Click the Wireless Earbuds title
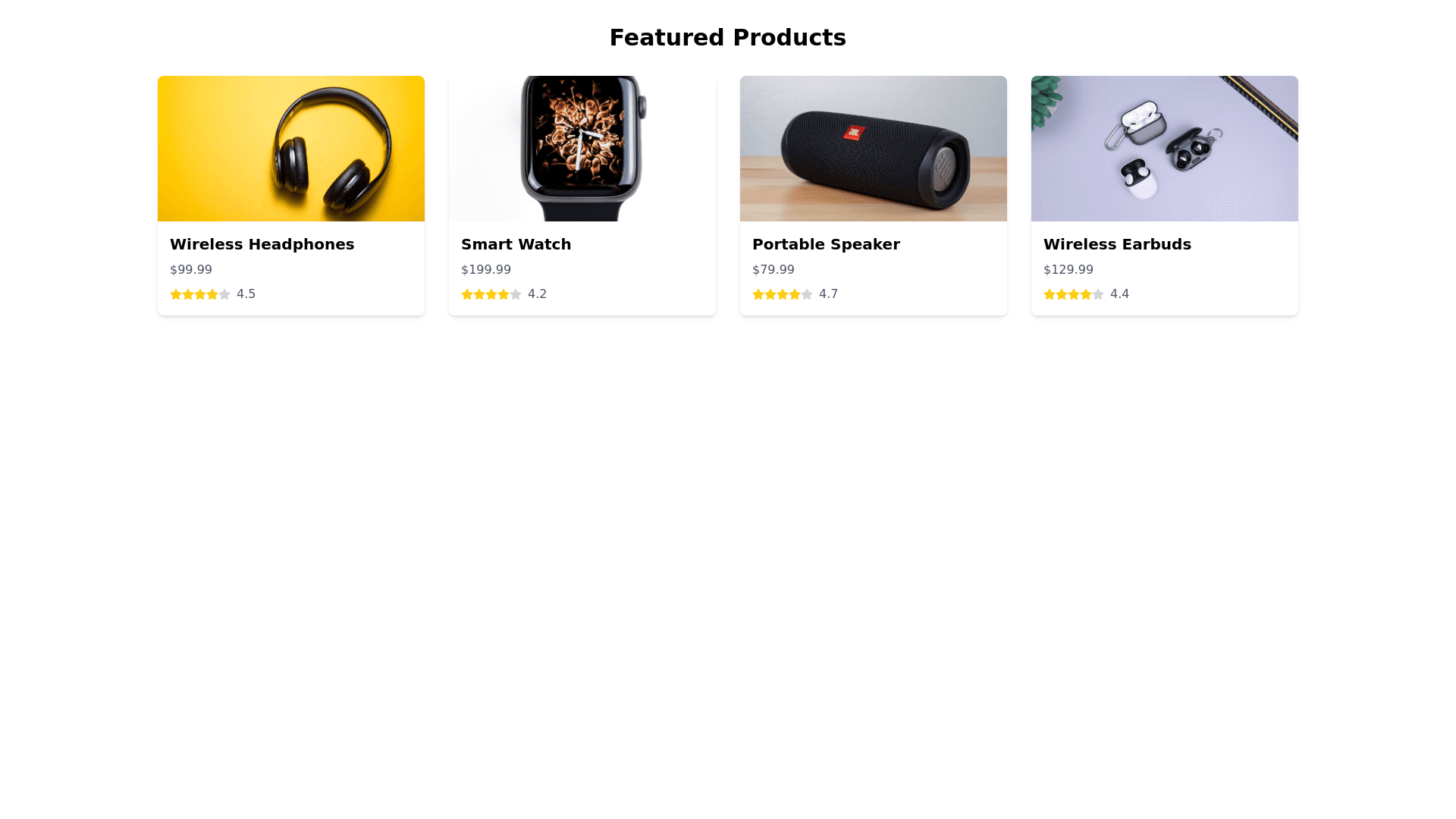This screenshot has height=819, width=1456. 1117,244
